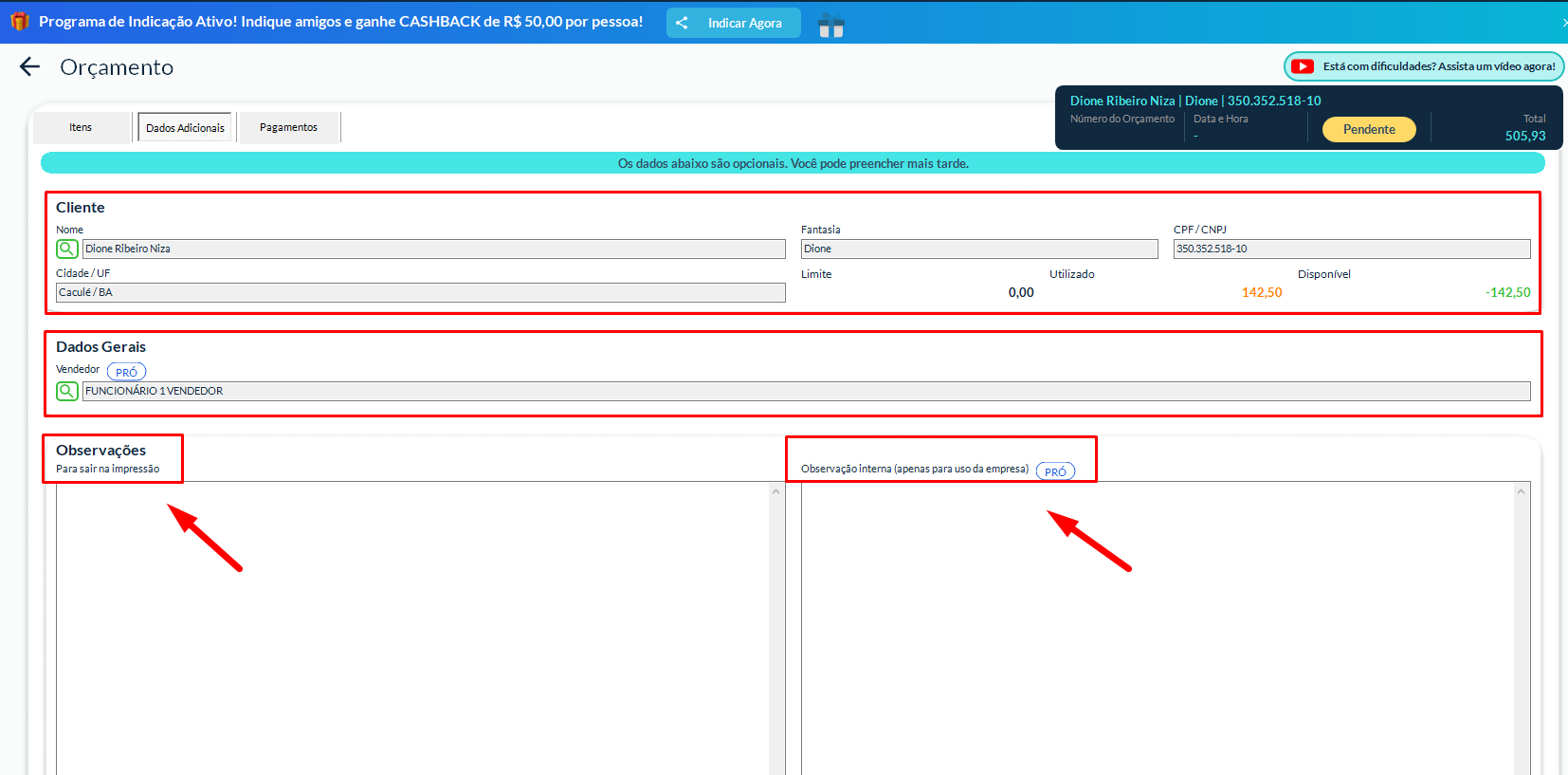
Task: Click the Cidade/UF field showing Caculé / BA
Action: [420, 292]
